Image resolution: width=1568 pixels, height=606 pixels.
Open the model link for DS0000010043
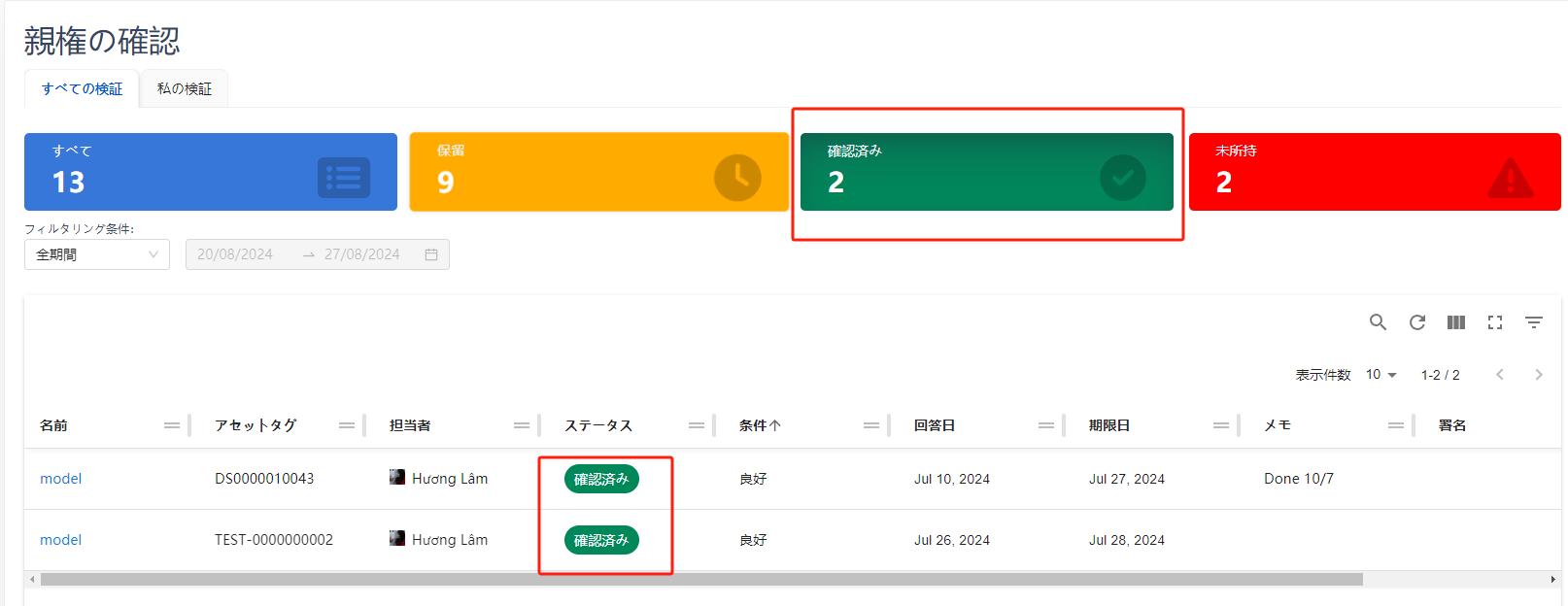(60, 479)
